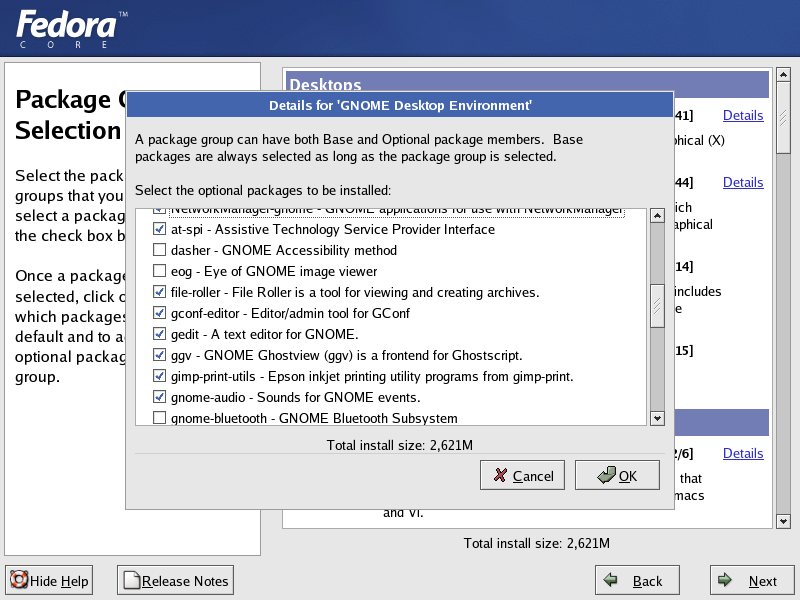
Task: Disable the gnome-audio sounds checkbox
Action: tap(160, 396)
